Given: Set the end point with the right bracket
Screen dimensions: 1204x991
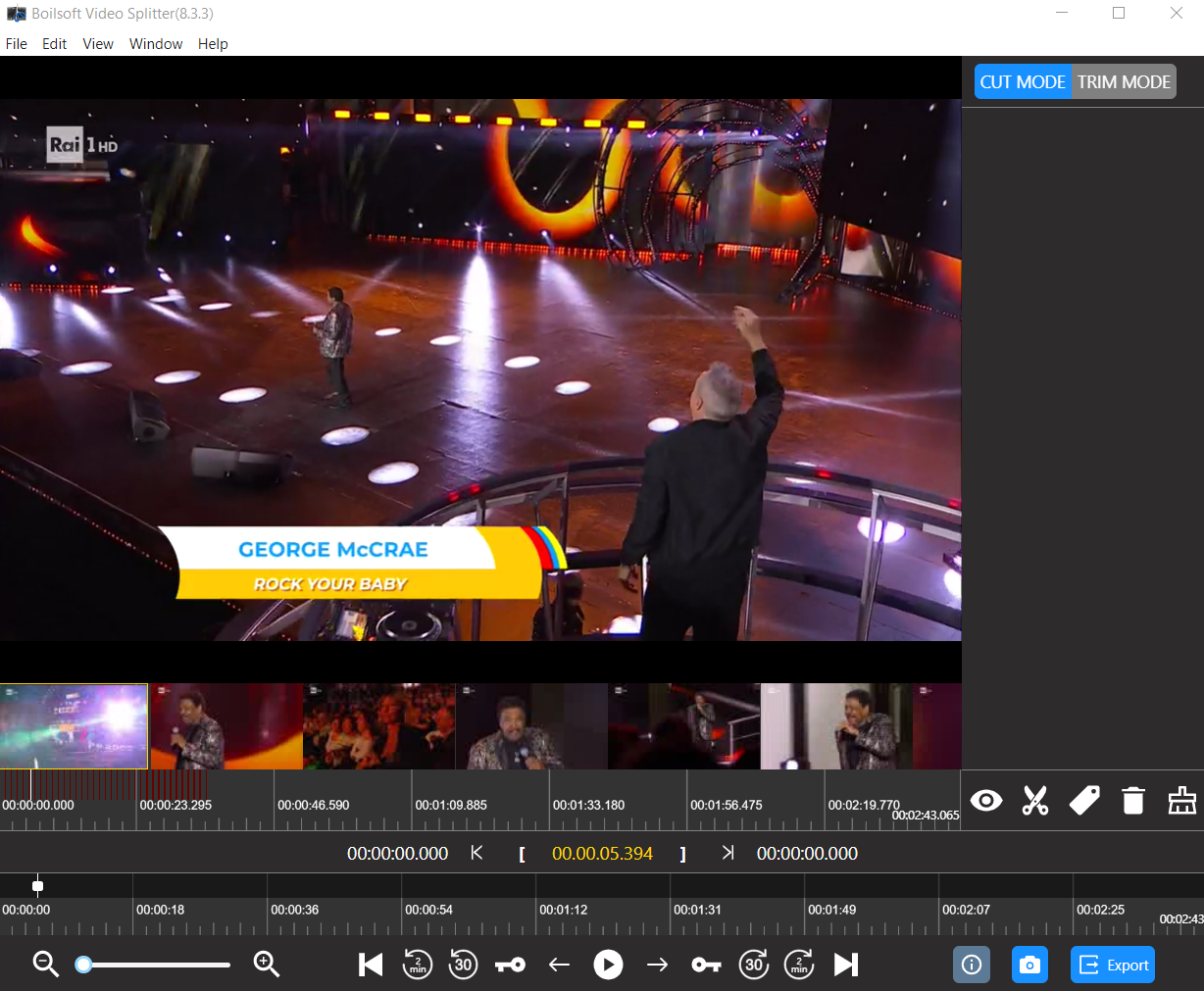Looking at the screenshot, I should [682, 854].
